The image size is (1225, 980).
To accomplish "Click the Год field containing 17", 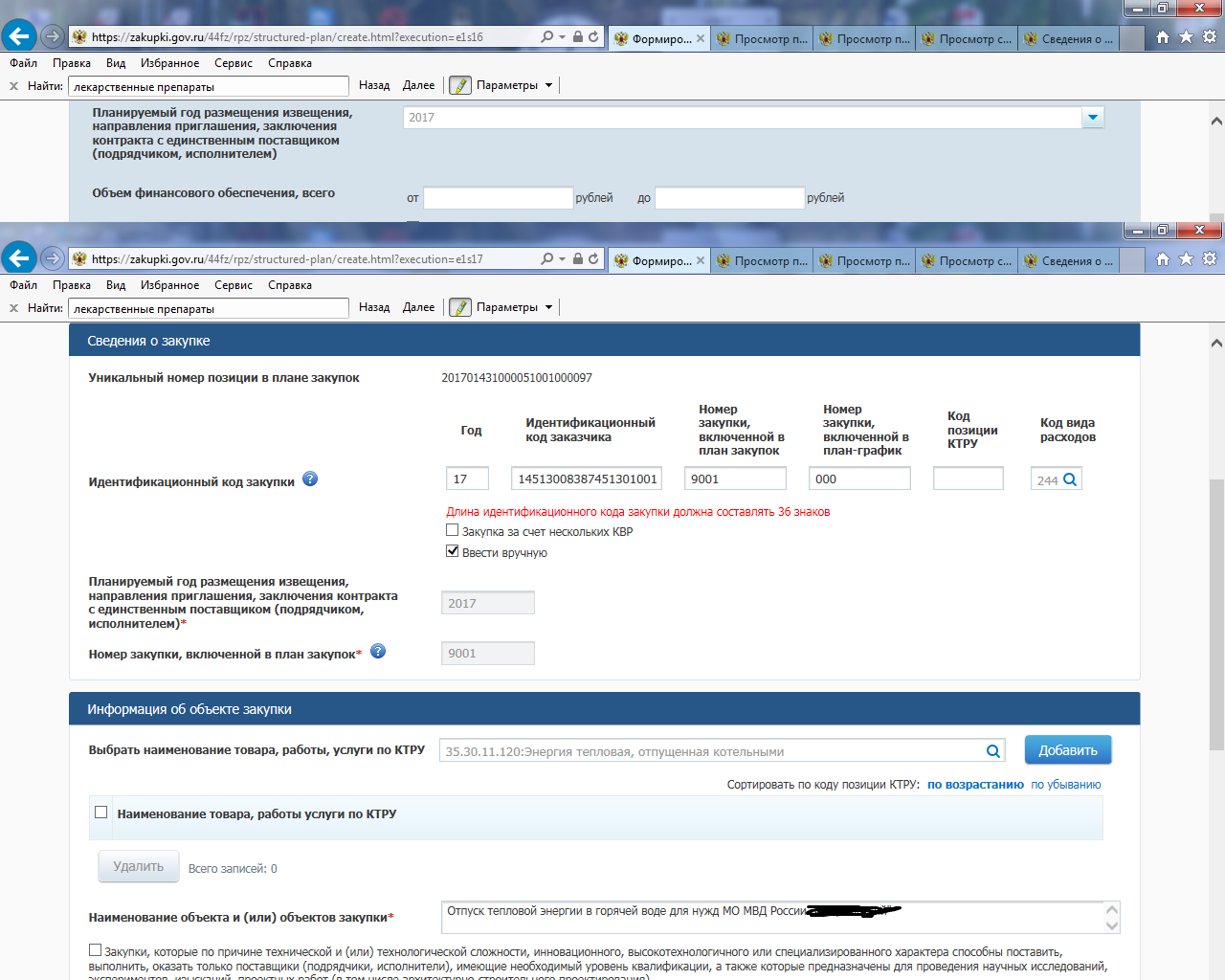I will coord(467,479).
